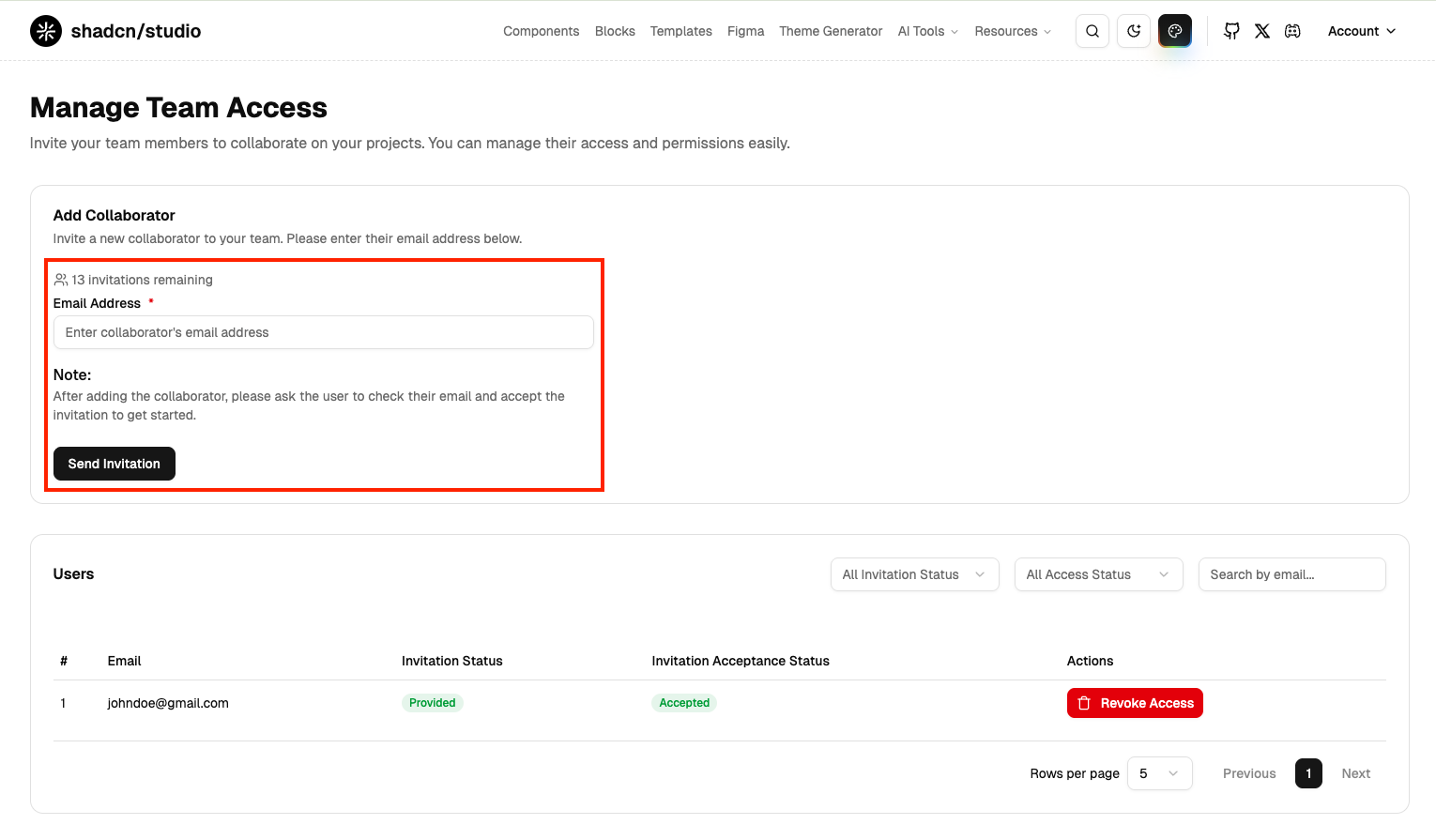
Task: Open the Discord icon link
Action: coord(1292,31)
